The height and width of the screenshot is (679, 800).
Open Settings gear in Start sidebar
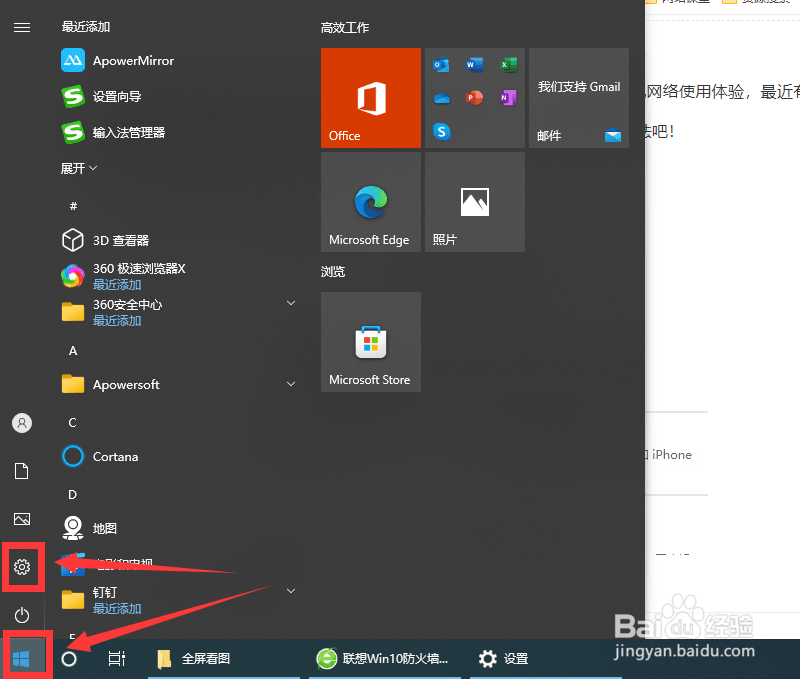coord(22,567)
